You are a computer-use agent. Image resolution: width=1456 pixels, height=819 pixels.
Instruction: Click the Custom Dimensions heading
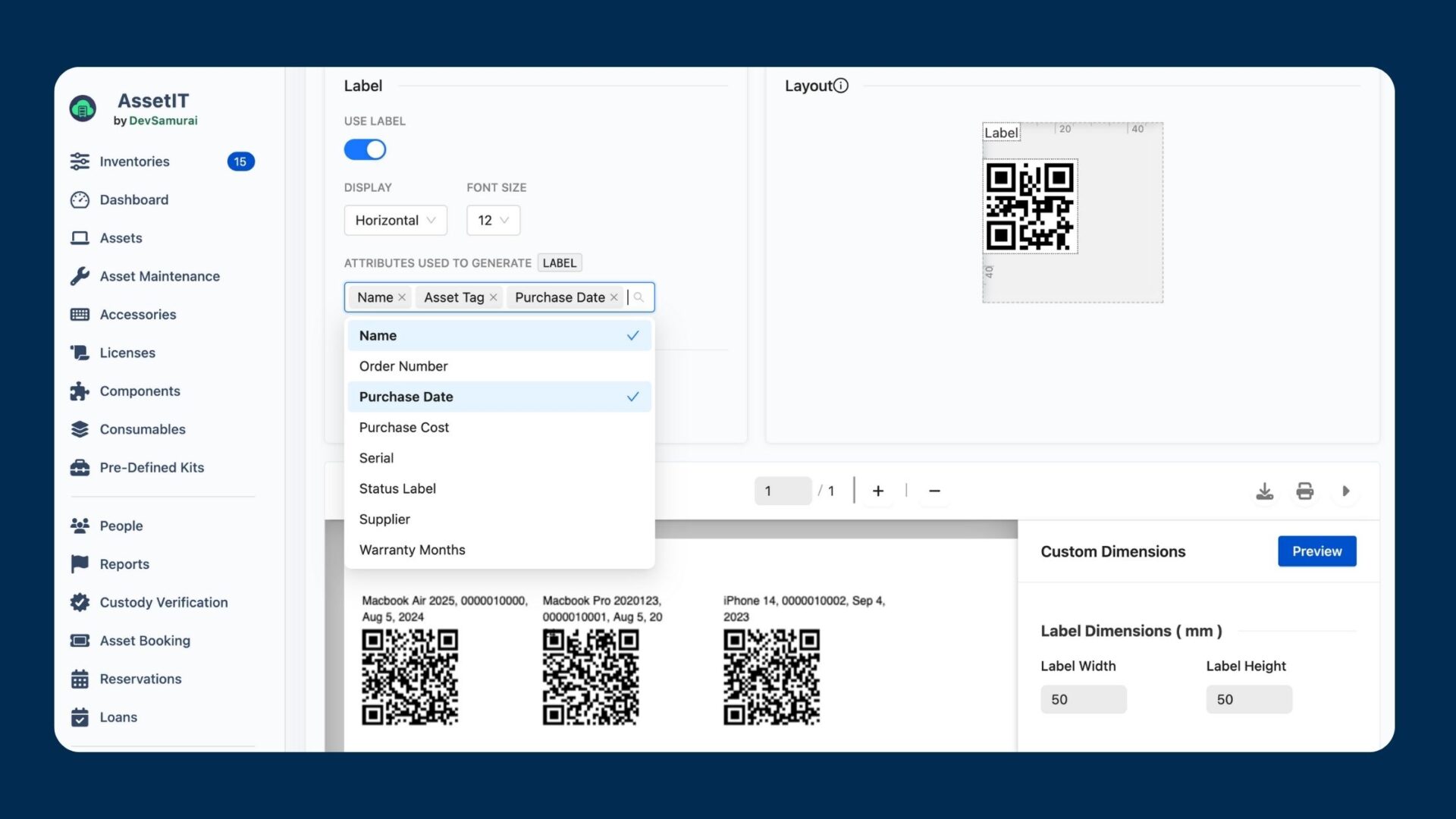(x=1112, y=551)
